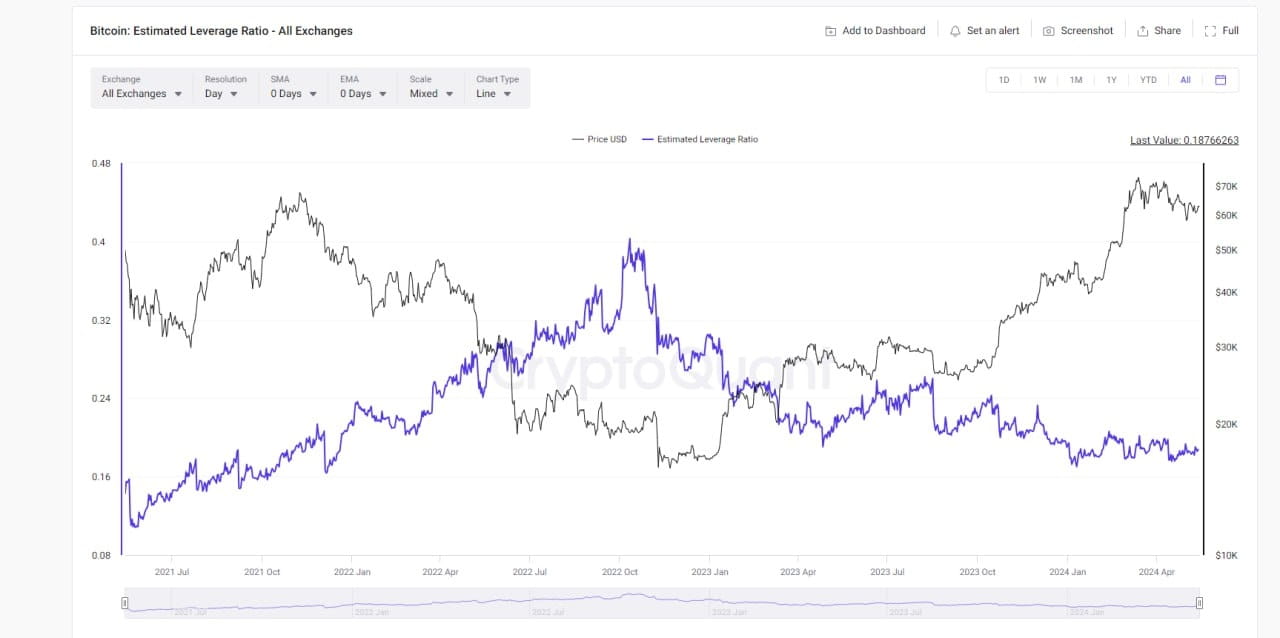Screen dimensions: 1280x638
Task: Click the Add to Dashboard icon
Action: pyautogui.click(x=830, y=31)
